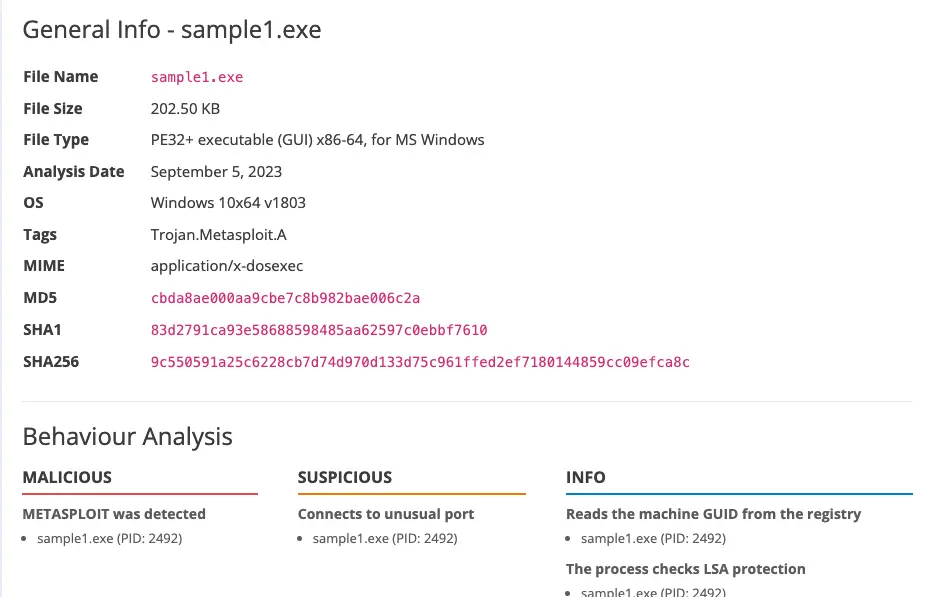The height and width of the screenshot is (597, 925).
Task: Open the MALICIOUS category header
Action: point(67,477)
